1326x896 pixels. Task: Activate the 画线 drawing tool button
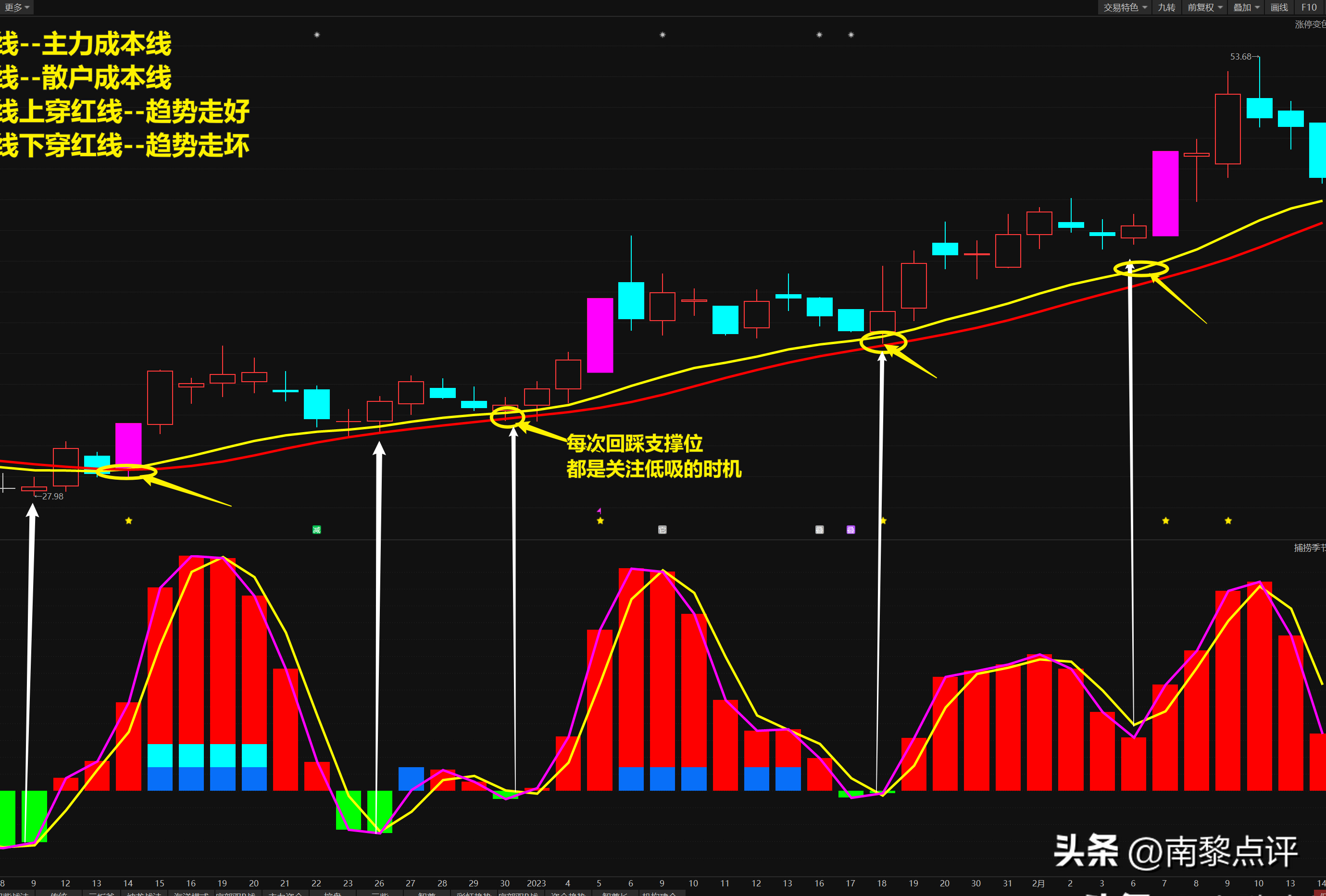click(1279, 7)
